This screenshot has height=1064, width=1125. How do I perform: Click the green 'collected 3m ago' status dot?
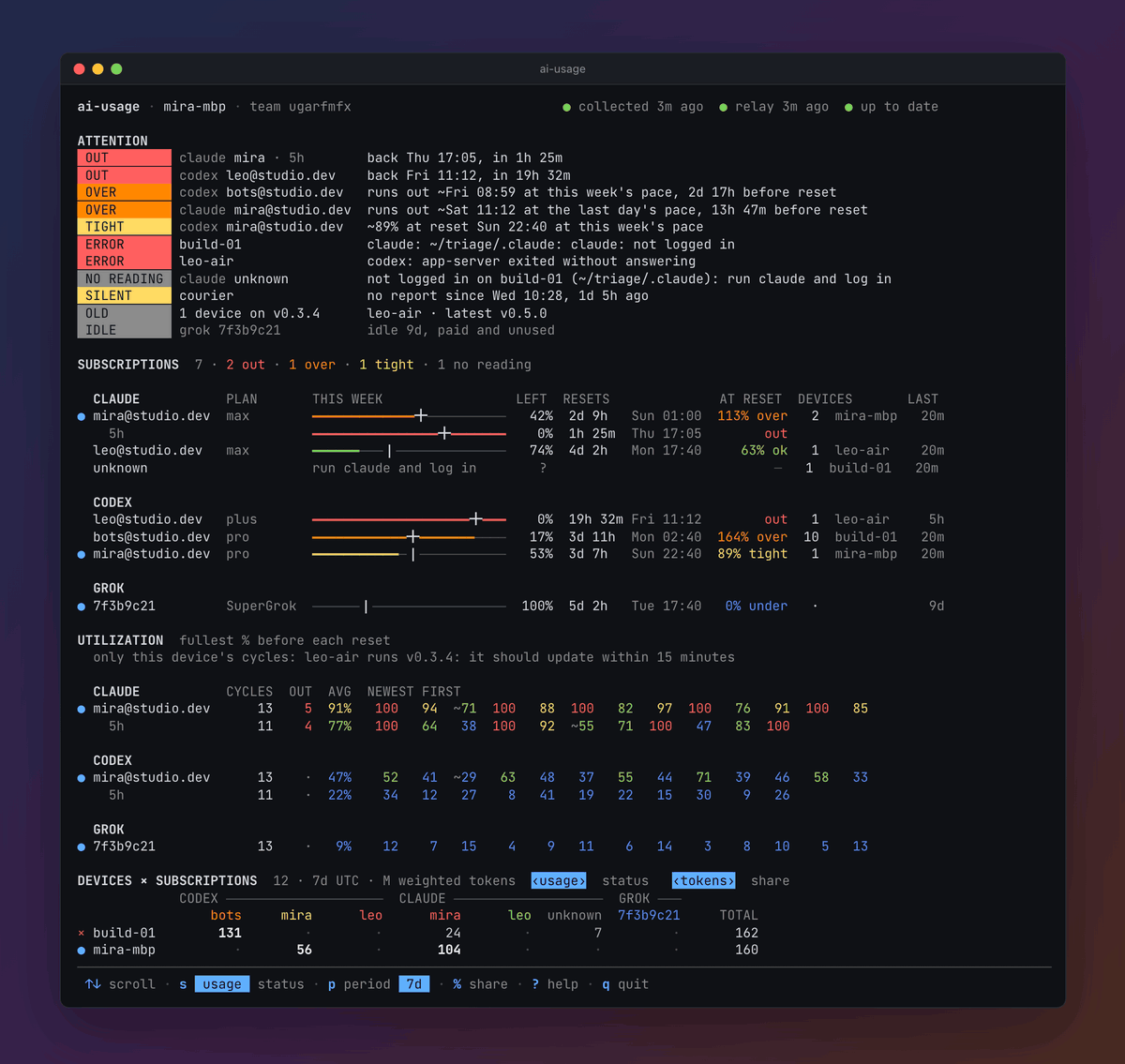[x=566, y=108]
